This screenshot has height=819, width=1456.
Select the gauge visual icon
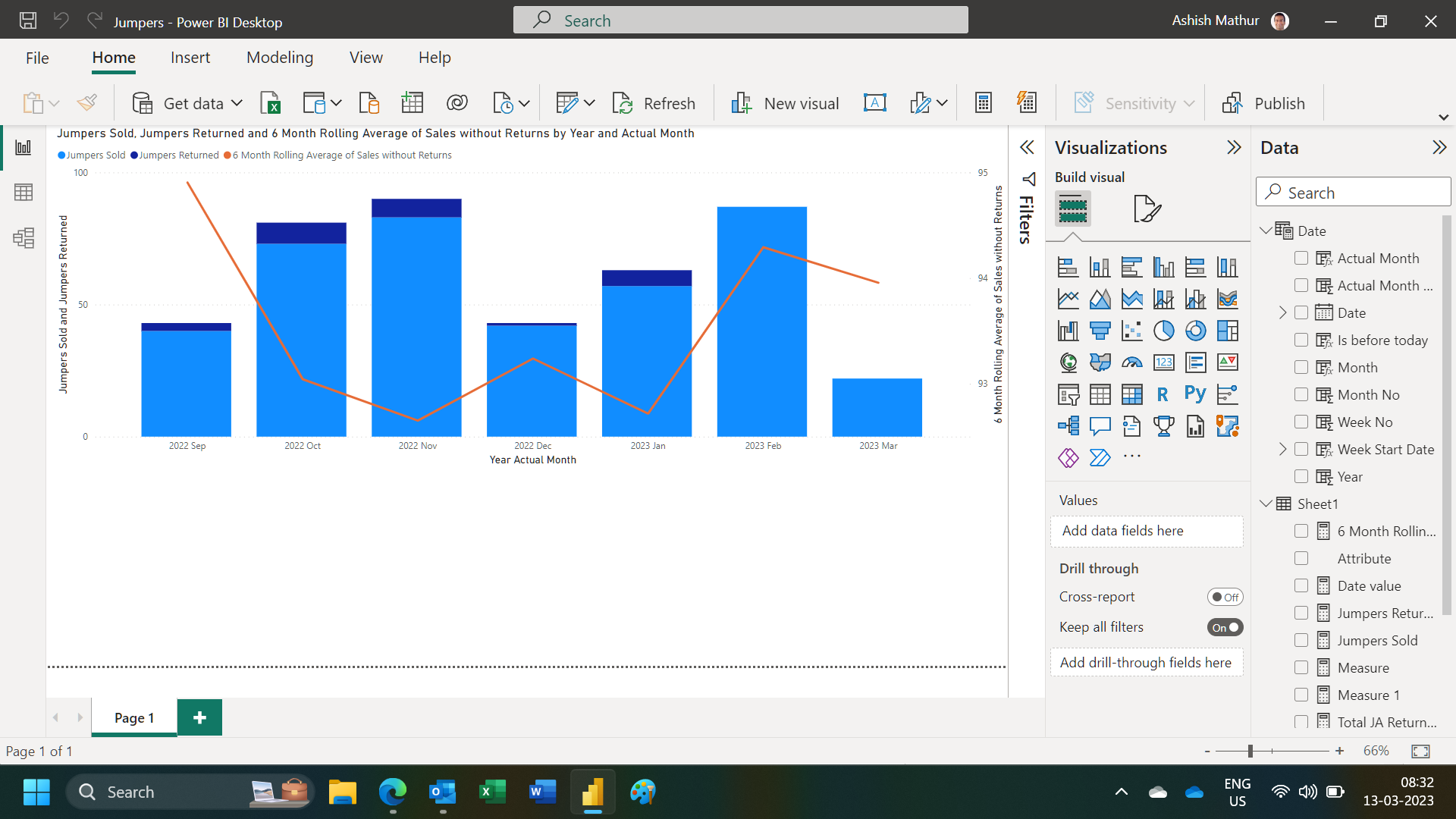1131,362
